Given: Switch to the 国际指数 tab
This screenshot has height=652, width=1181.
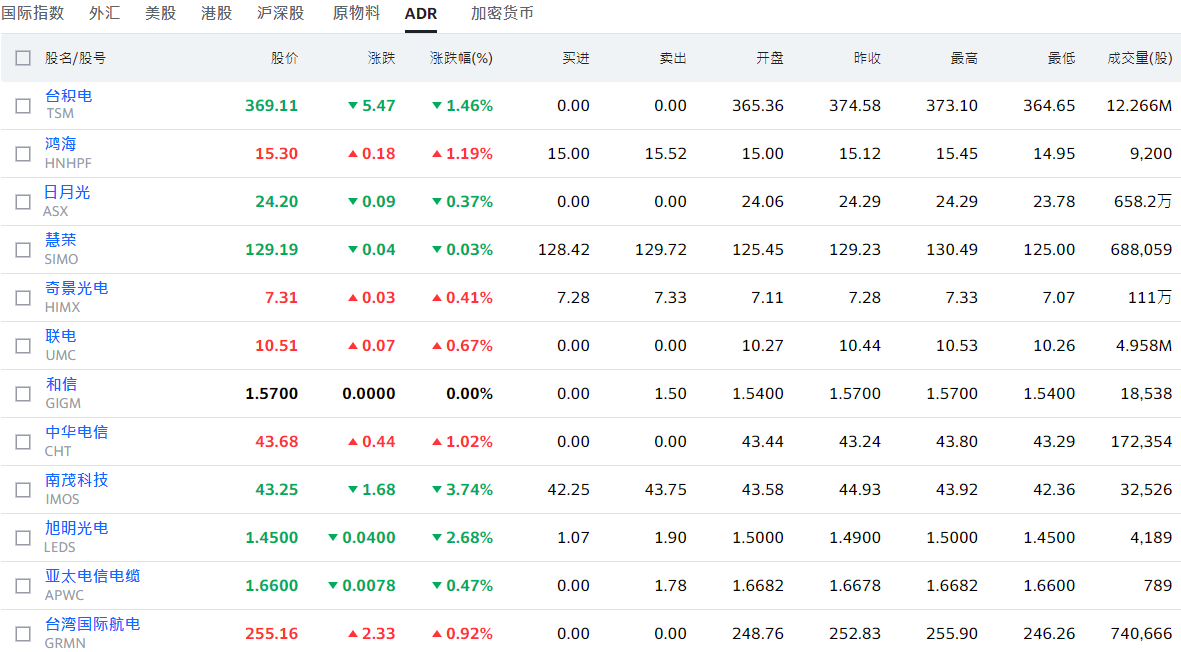Looking at the screenshot, I should 33,13.
